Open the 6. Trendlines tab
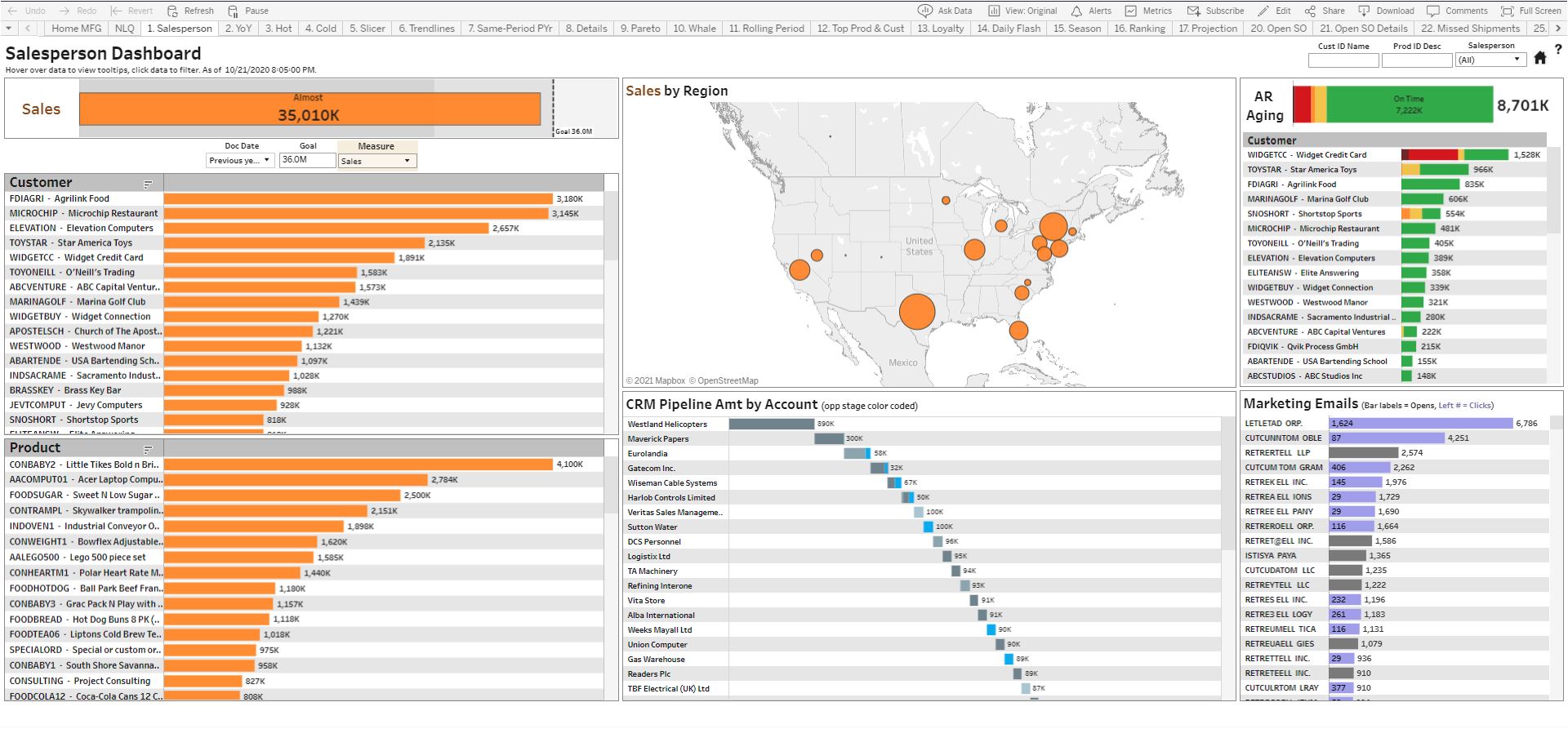The width and height of the screenshot is (1568, 729). (426, 28)
